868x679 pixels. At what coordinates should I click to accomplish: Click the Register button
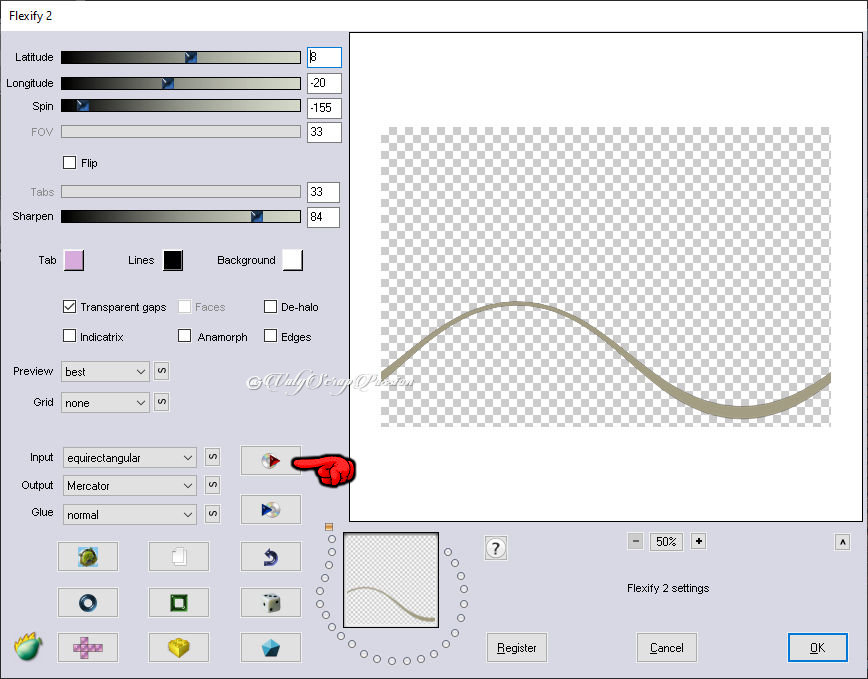tap(517, 648)
